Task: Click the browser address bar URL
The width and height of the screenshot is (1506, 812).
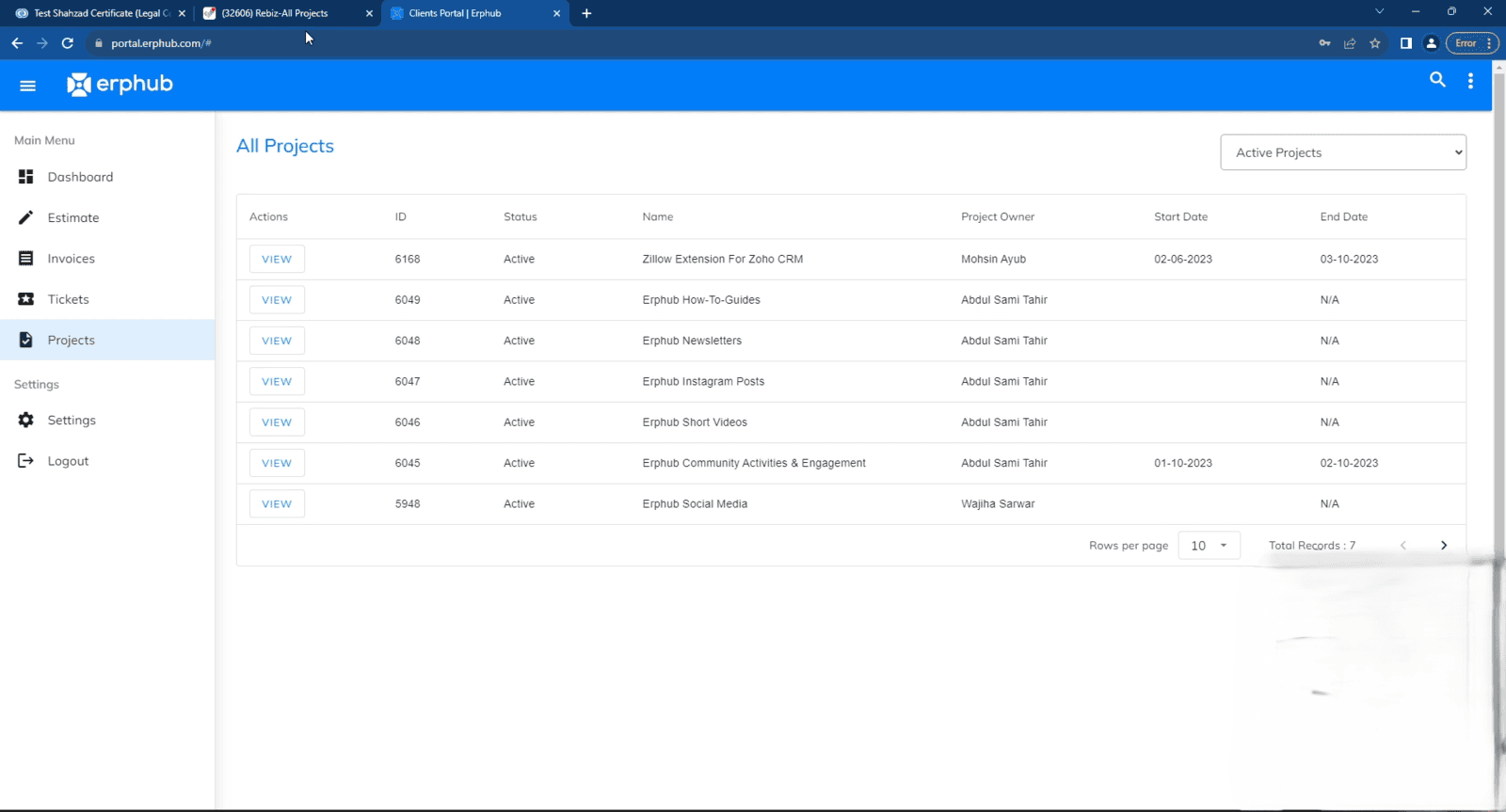Action: [x=161, y=43]
